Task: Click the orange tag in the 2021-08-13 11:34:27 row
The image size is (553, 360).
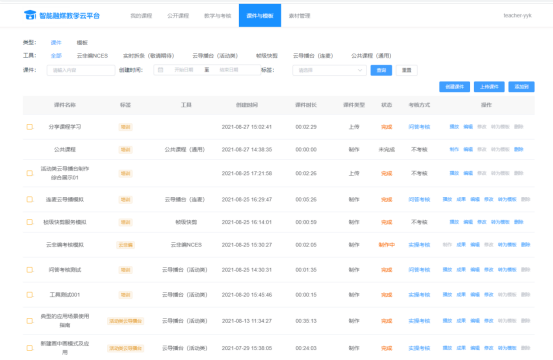Action: tap(126, 321)
